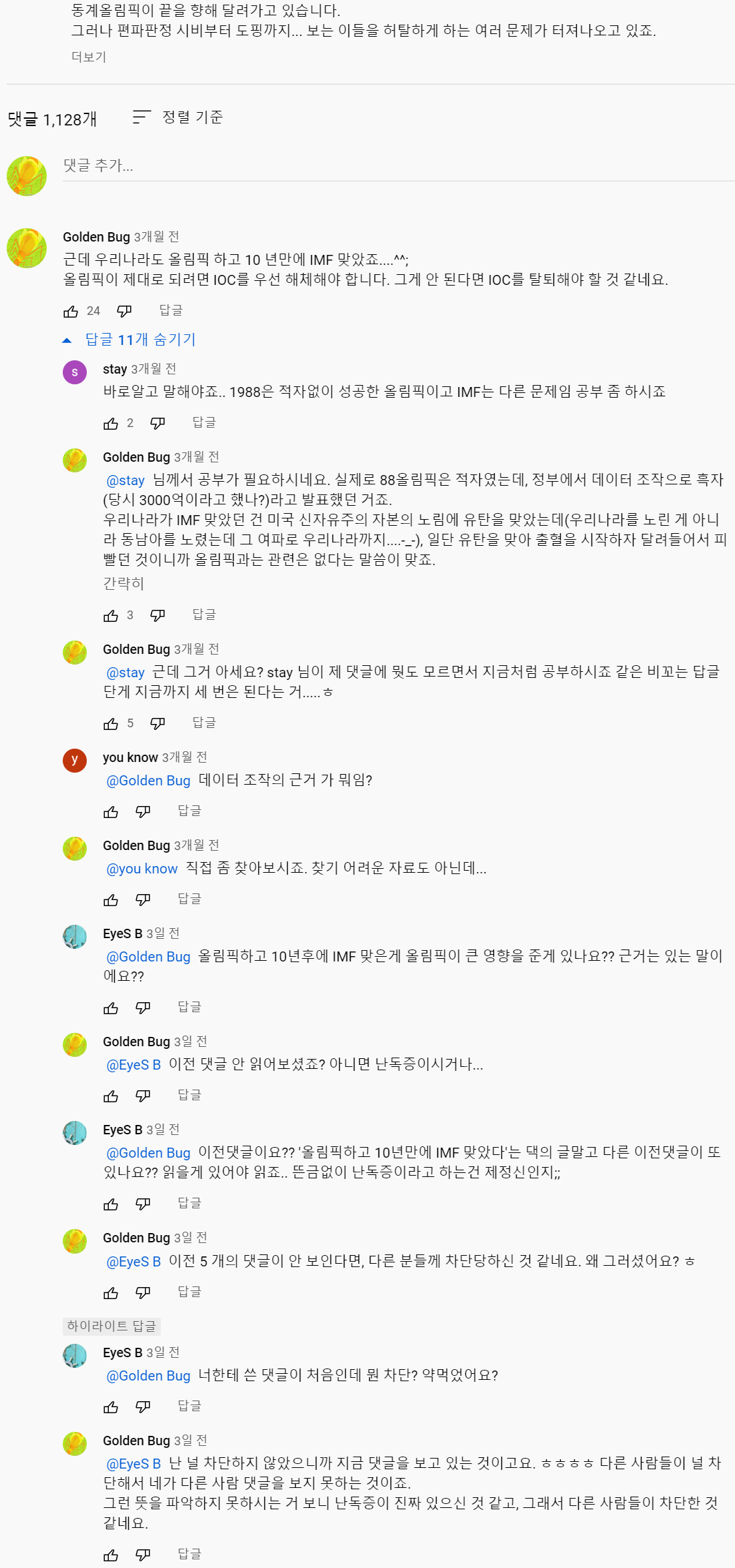
Task: Like Golden Bug's top comment with 24 likes
Action: pos(71,312)
